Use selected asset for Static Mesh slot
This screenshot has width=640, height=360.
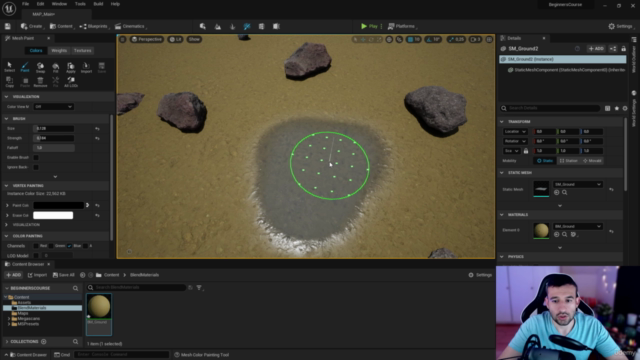click(557, 192)
